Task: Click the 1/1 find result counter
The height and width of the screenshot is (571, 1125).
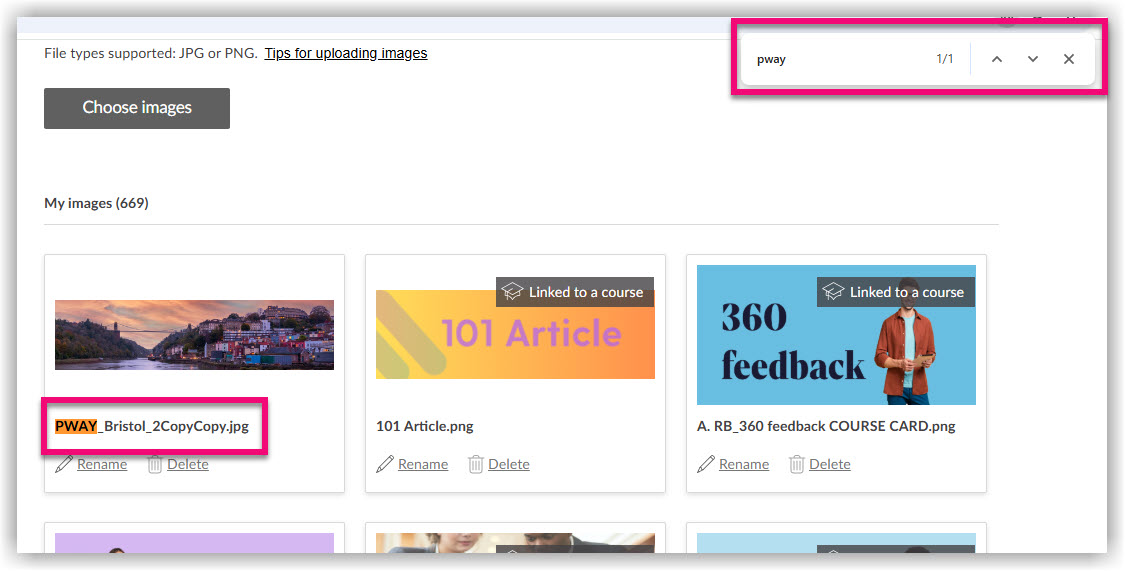Action: (945, 59)
